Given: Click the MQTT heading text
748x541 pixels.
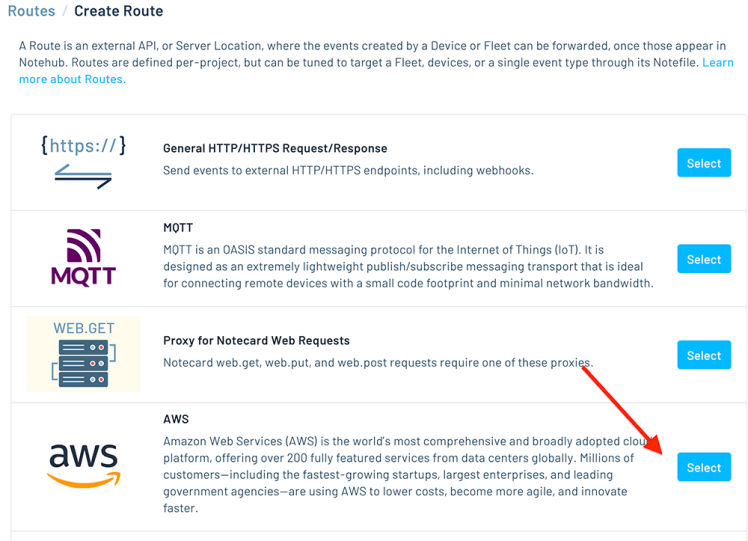Looking at the screenshot, I should click(179, 228).
